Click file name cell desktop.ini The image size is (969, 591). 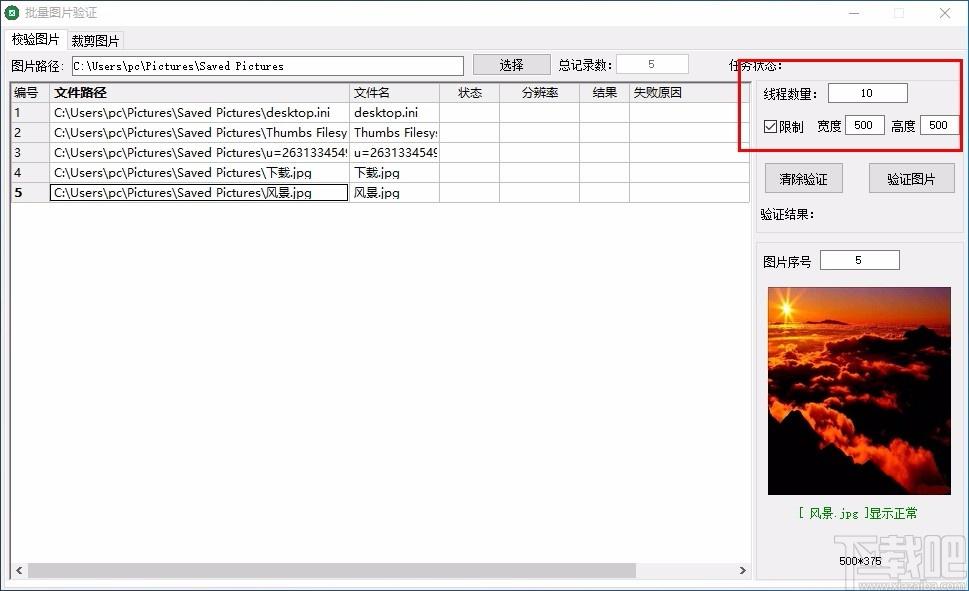click(394, 113)
